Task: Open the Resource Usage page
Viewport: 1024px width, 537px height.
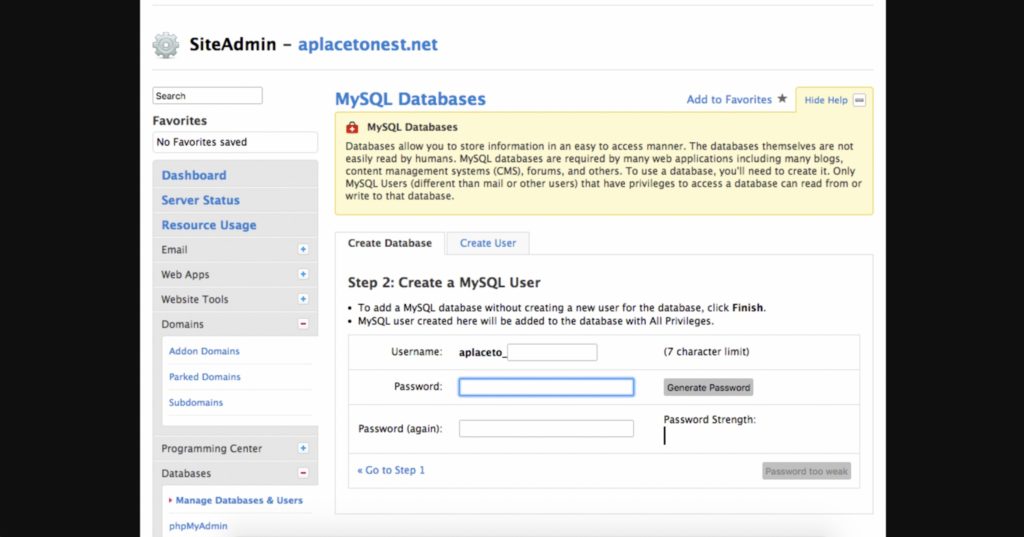Action: tap(209, 225)
